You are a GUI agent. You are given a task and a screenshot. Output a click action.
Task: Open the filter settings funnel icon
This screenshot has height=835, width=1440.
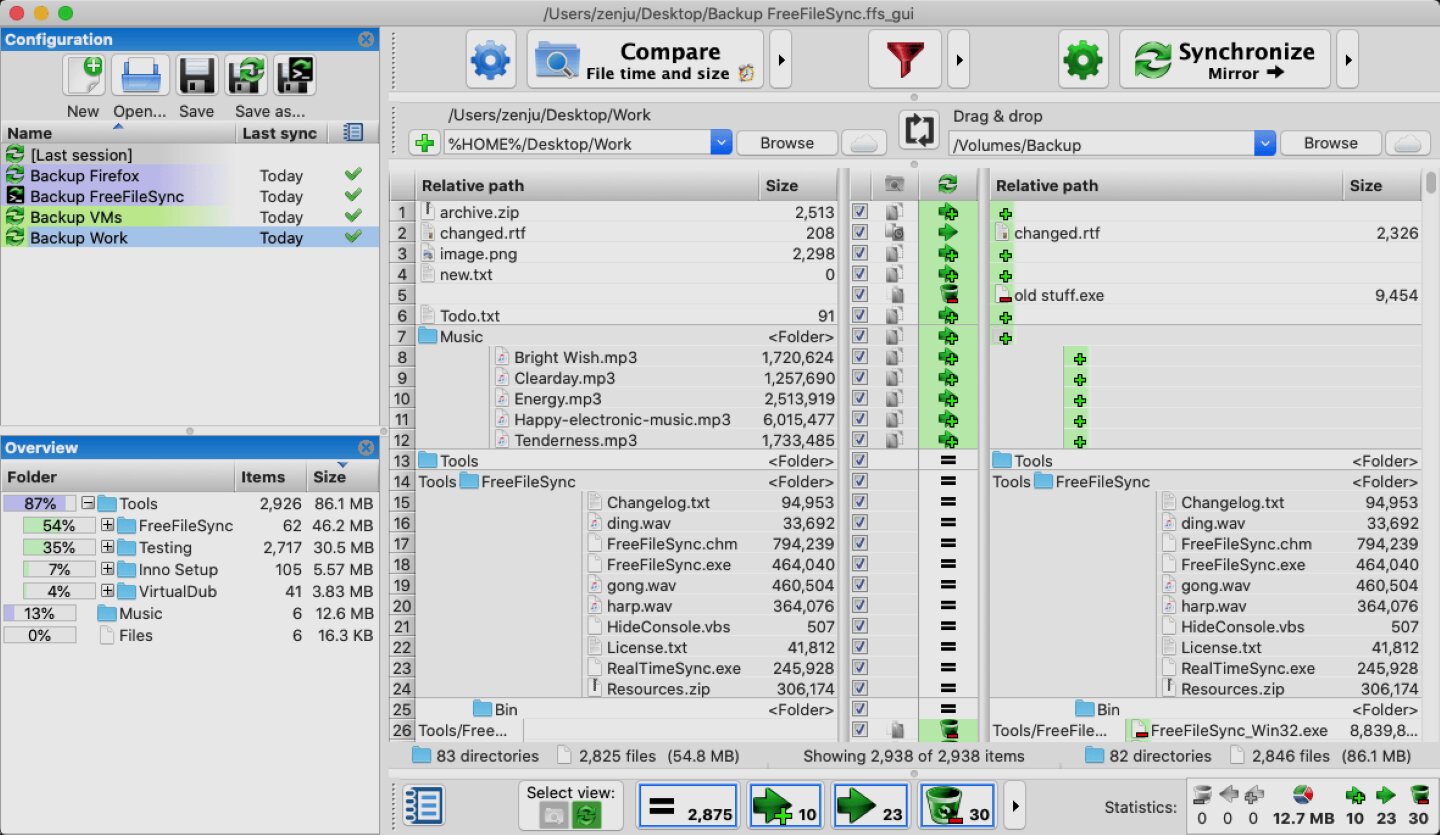tap(905, 58)
